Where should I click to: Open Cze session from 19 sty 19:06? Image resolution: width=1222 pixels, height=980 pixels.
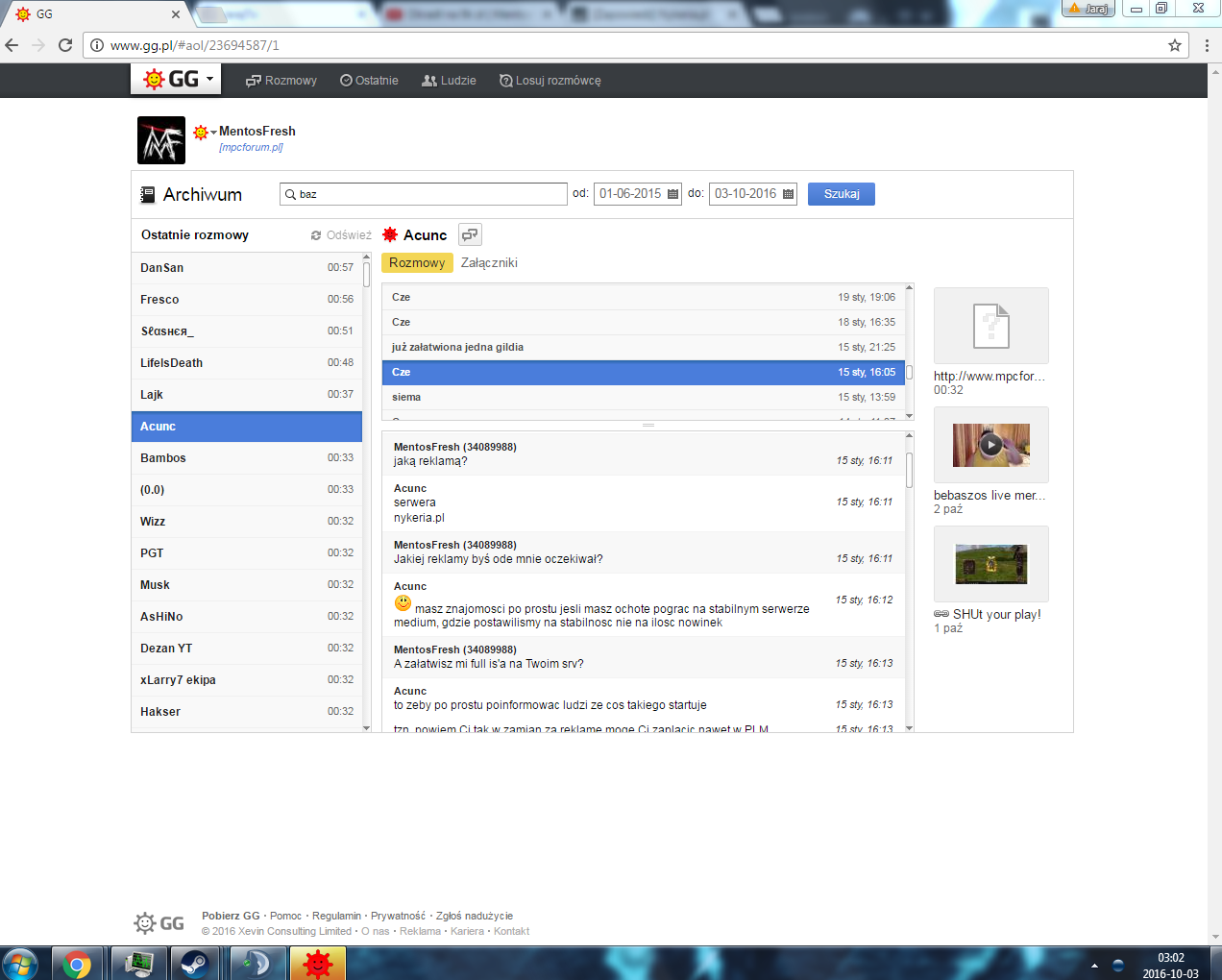(x=644, y=298)
